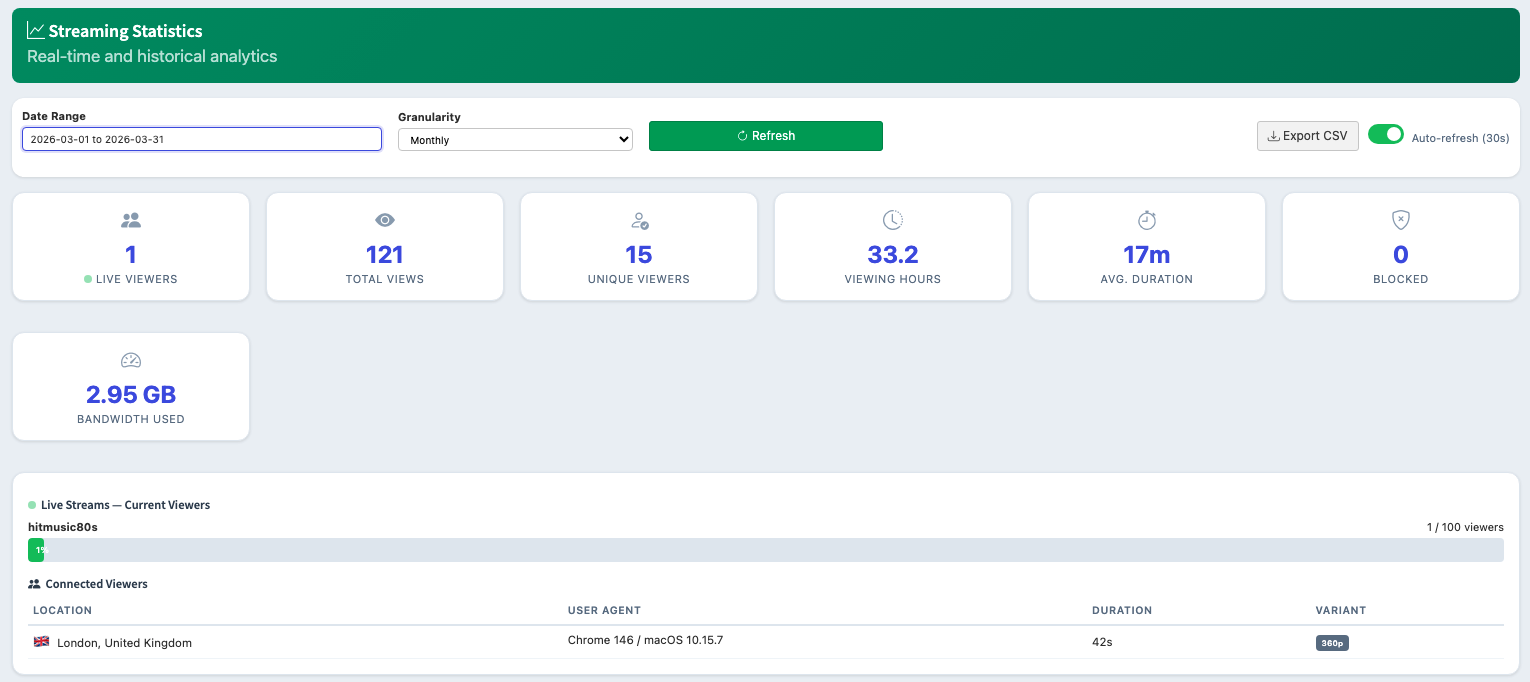1530x682 pixels.
Task: Click the Streaming Statistics chart icon
Action: [x=35, y=31]
